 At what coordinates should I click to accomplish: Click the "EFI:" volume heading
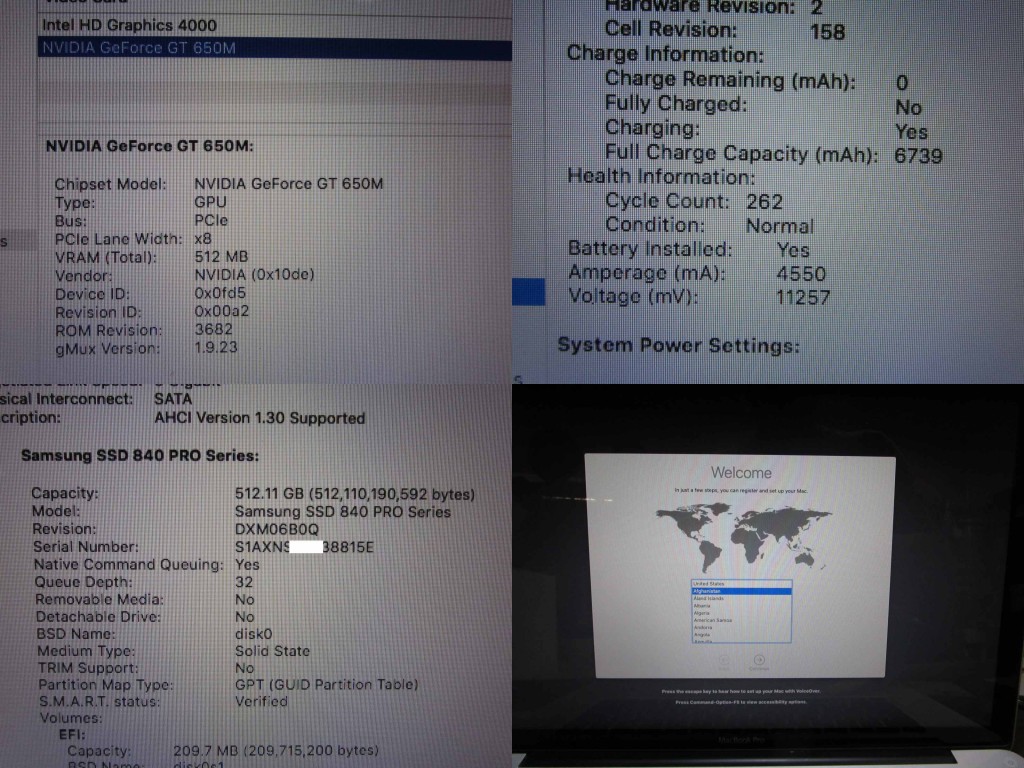[x=72, y=735]
